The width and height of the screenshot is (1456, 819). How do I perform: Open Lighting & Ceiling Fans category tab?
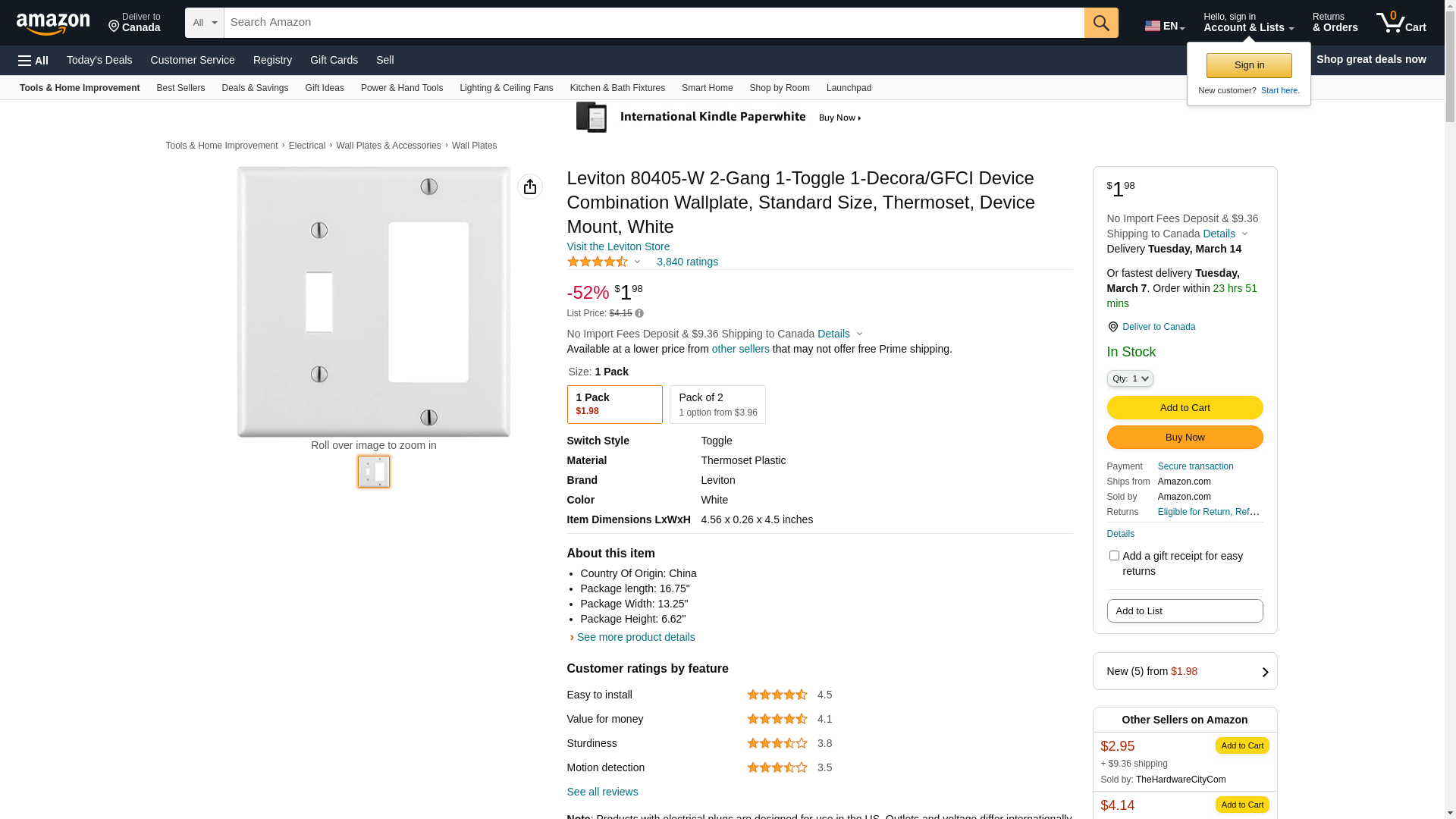coord(506,88)
